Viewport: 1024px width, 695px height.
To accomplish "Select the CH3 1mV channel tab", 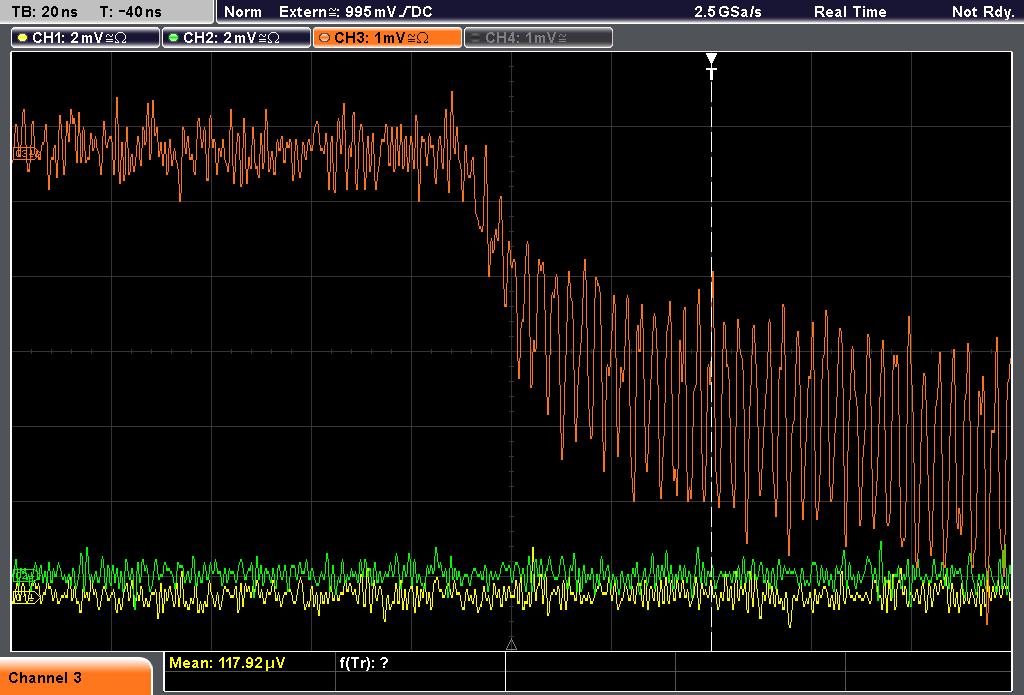I will point(387,38).
